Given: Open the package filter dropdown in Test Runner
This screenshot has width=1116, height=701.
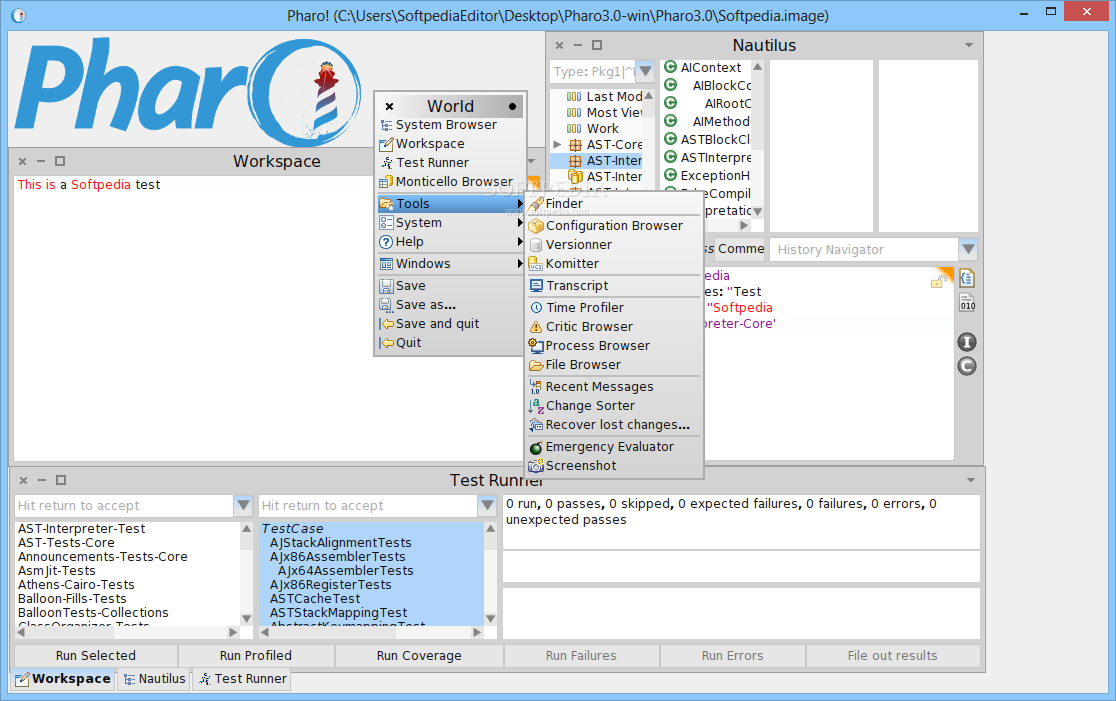Looking at the screenshot, I should (243, 505).
